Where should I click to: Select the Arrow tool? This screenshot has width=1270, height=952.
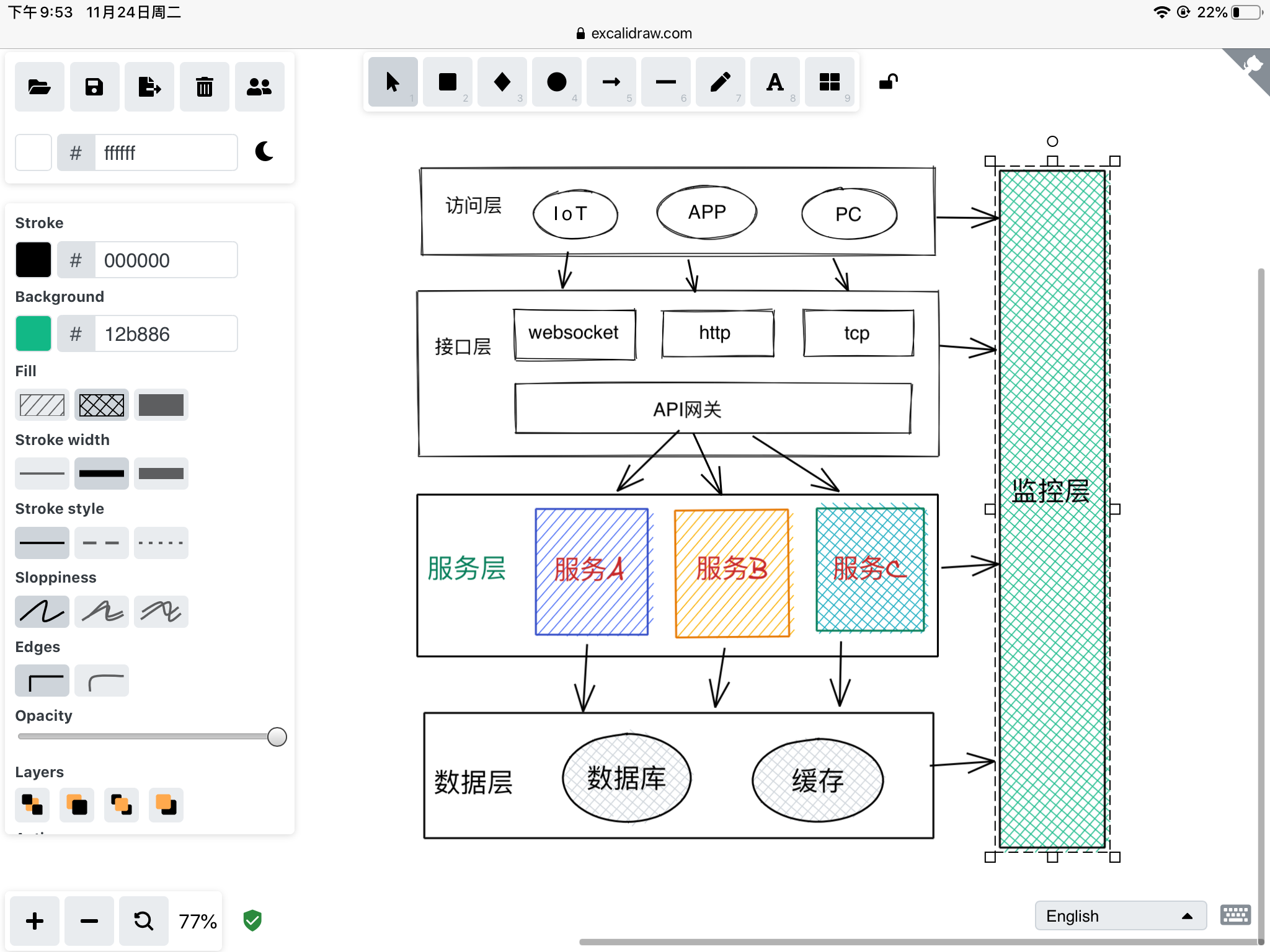[611, 82]
